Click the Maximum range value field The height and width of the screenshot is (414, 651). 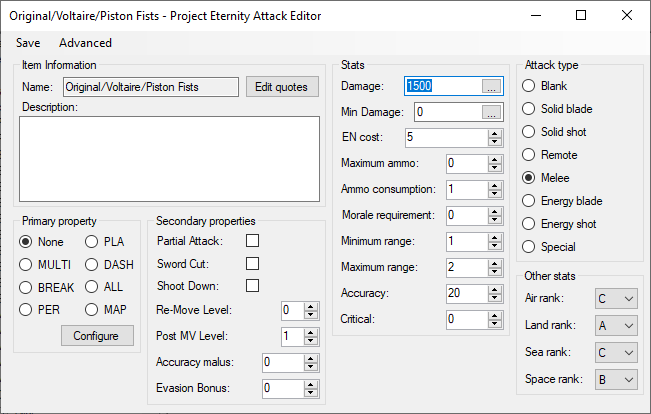tap(467, 267)
